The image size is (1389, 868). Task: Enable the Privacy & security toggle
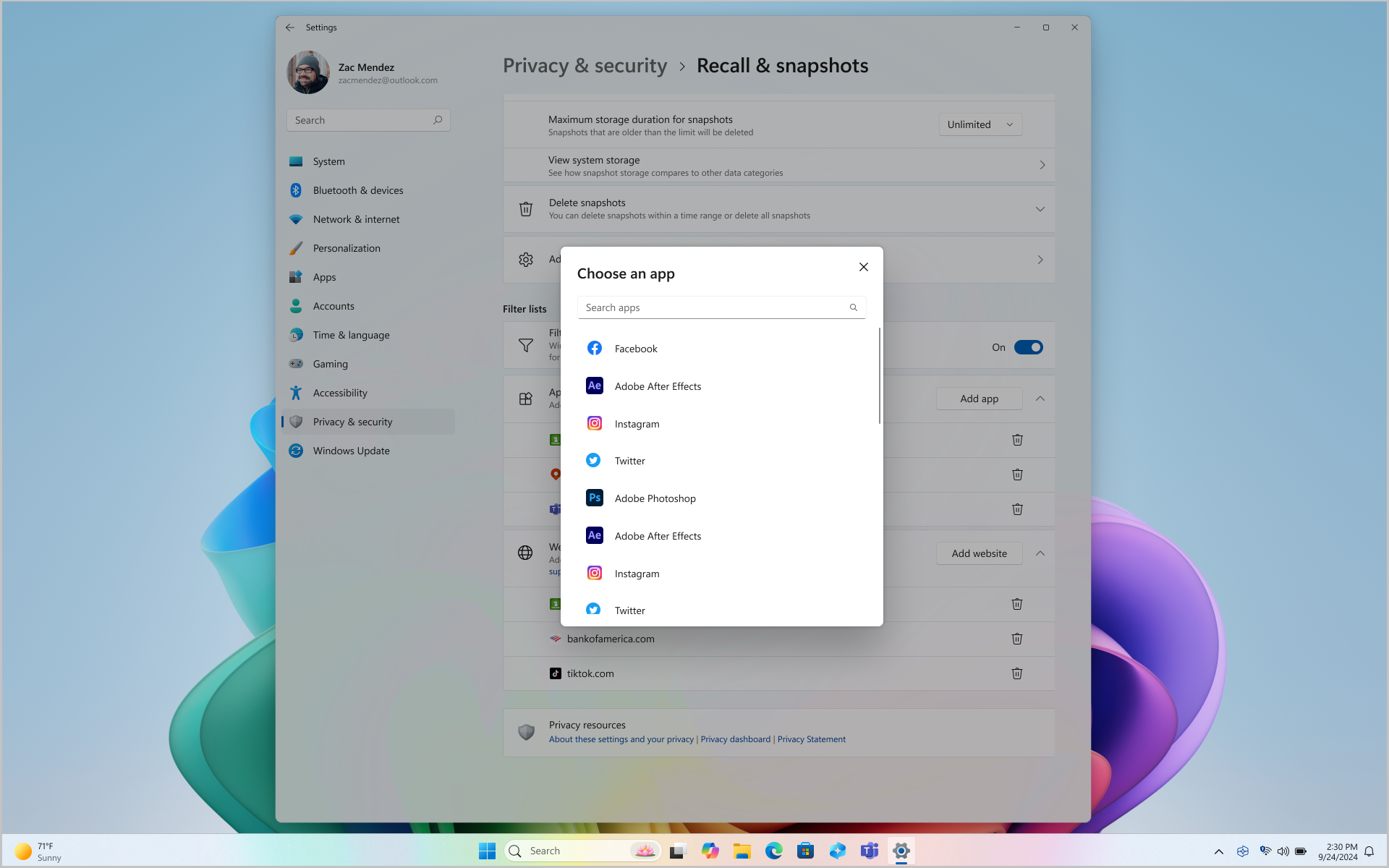1028,347
